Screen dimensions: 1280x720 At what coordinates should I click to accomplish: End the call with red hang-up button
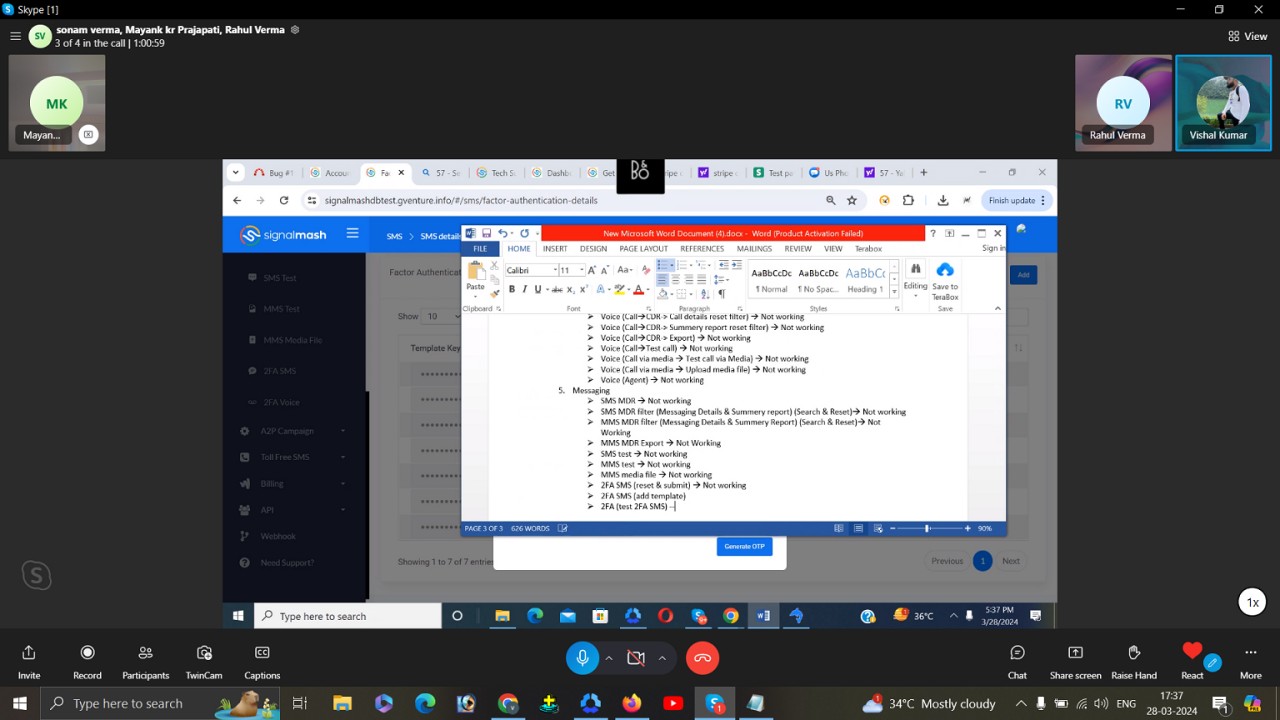[x=702, y=657]
